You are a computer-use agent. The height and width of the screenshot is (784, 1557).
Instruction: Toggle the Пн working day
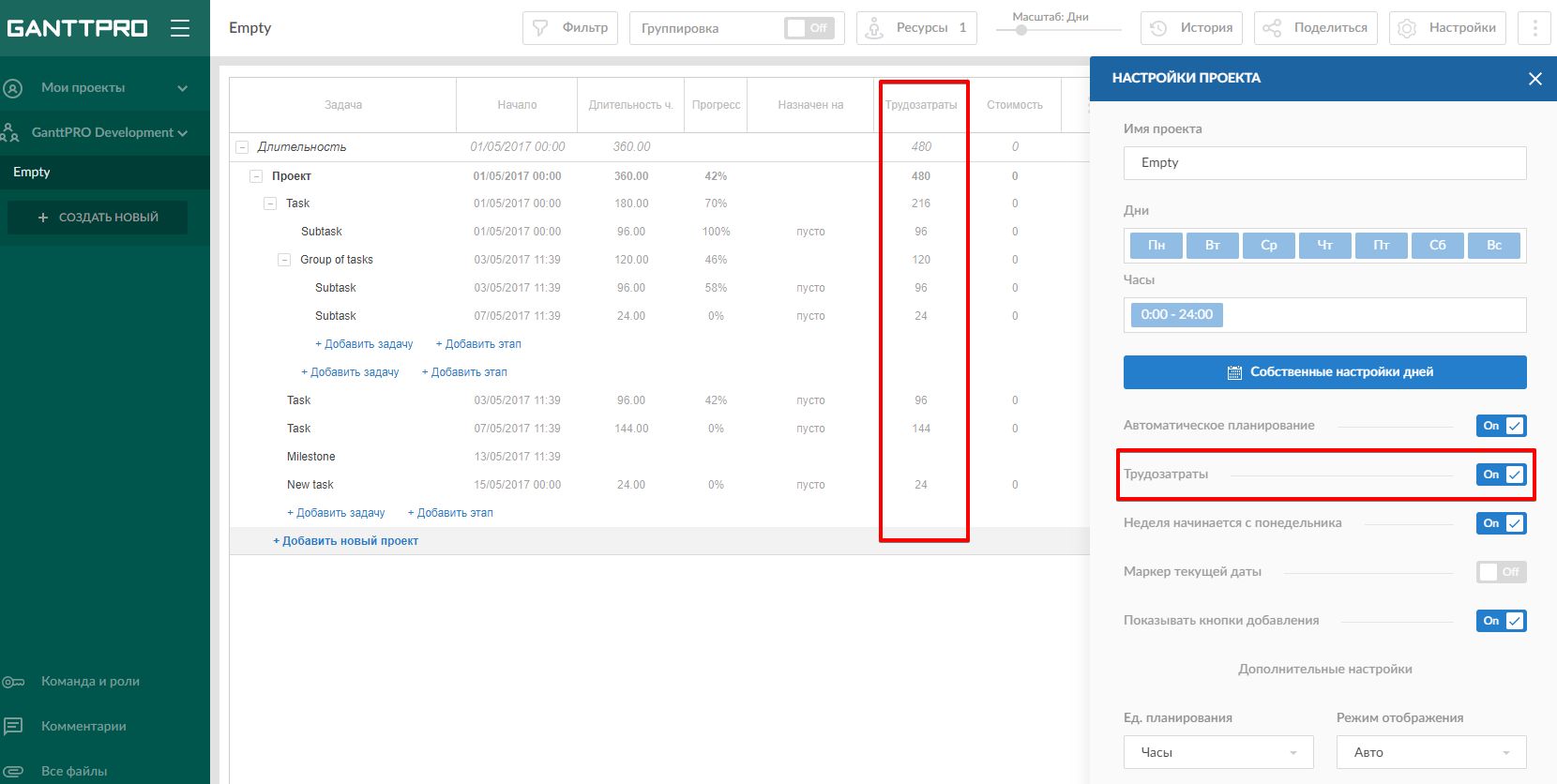[x=1156, y=246]
